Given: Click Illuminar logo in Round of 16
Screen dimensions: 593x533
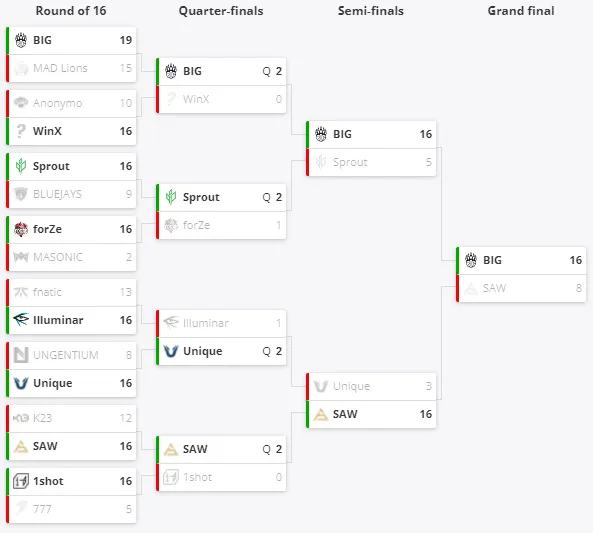Looking at the screenshot, I should 21,320.
